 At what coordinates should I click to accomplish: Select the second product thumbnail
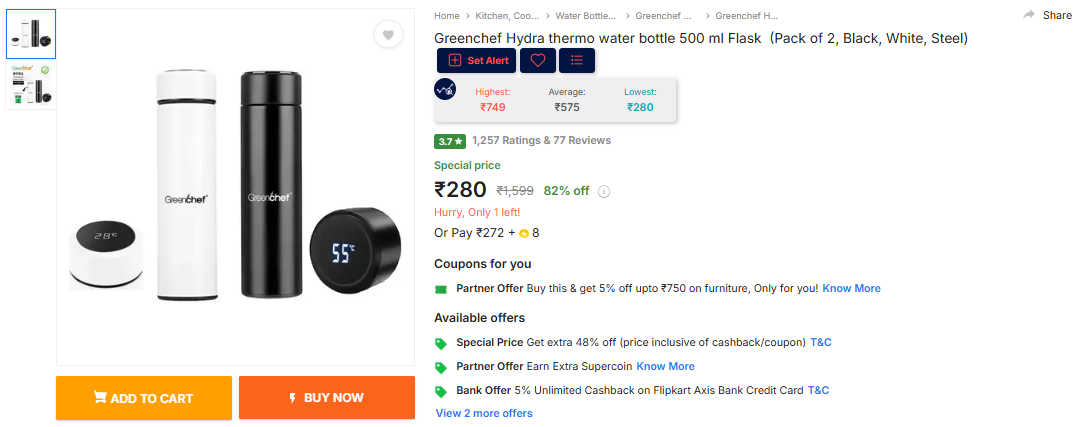pyautogui.click(x=31, y=84)
